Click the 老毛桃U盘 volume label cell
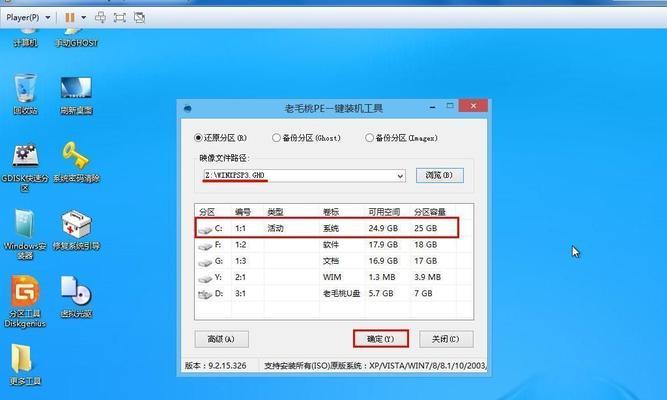Viewport: 667px width, 400px height. (x=341, y=293)
